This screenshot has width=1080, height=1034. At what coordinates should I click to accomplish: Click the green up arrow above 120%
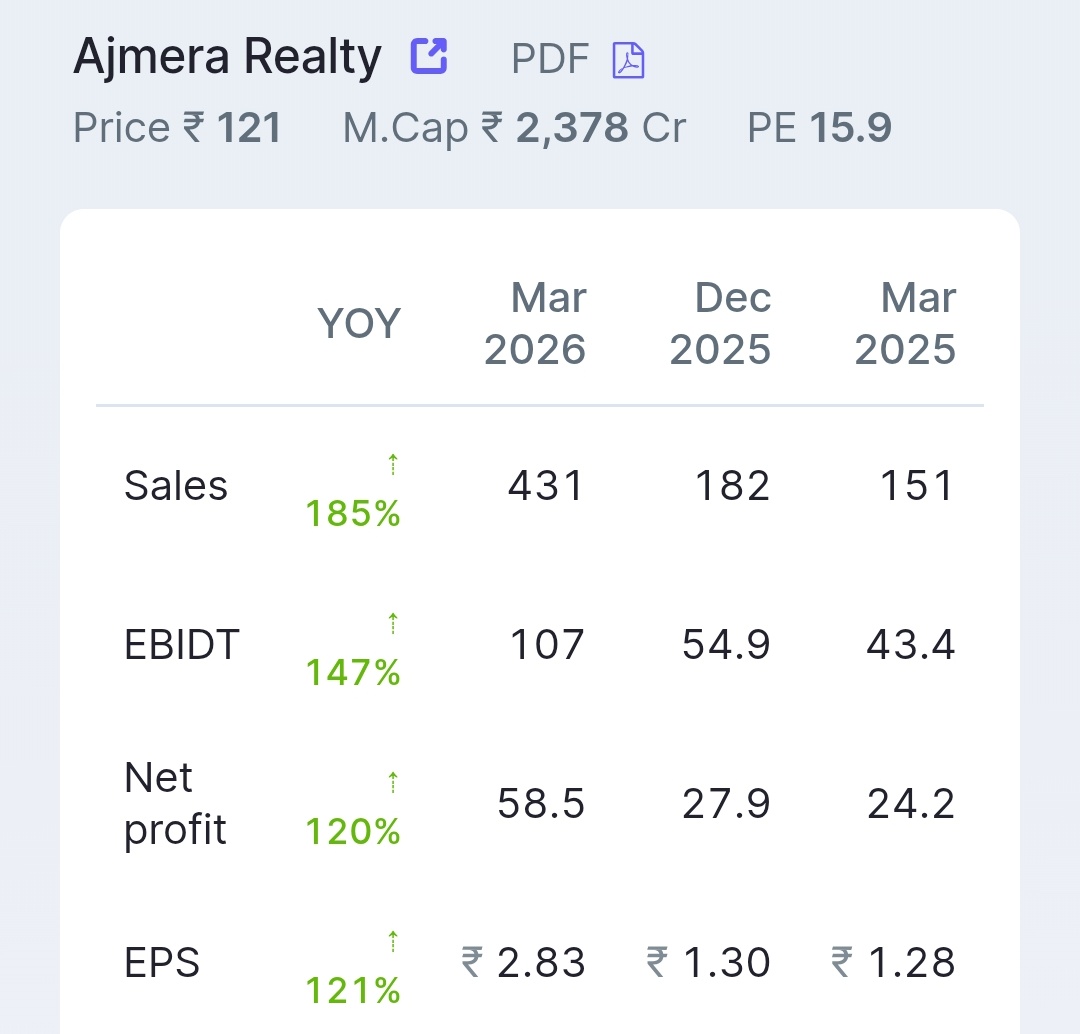coord(393,782)
